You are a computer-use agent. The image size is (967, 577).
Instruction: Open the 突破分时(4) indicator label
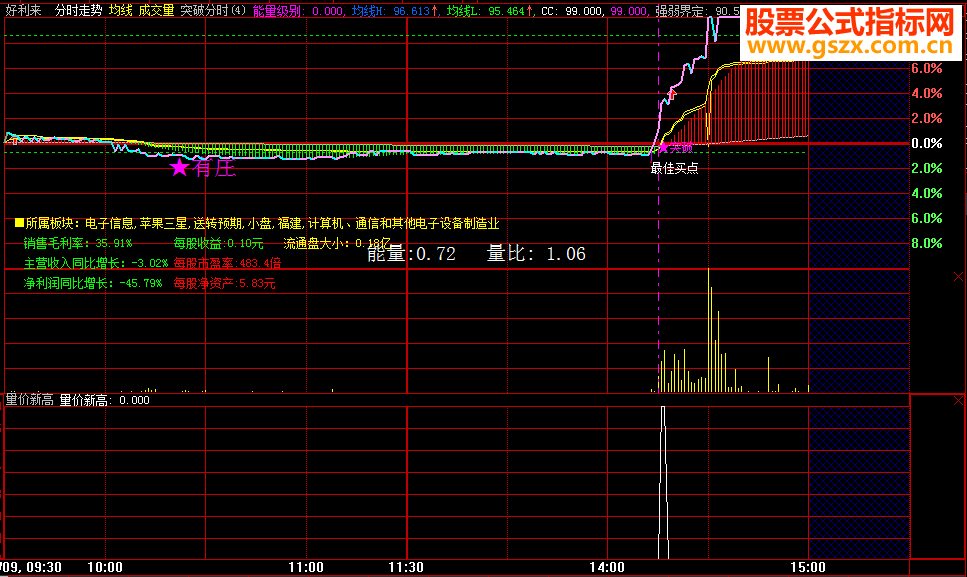coord(213,10)
